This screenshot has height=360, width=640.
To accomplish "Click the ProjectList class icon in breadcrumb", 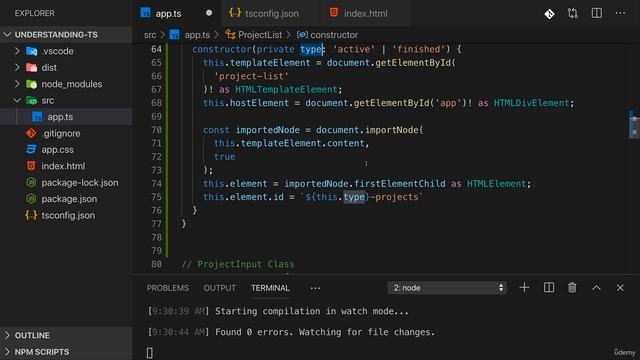I will (x=230, y=35).
